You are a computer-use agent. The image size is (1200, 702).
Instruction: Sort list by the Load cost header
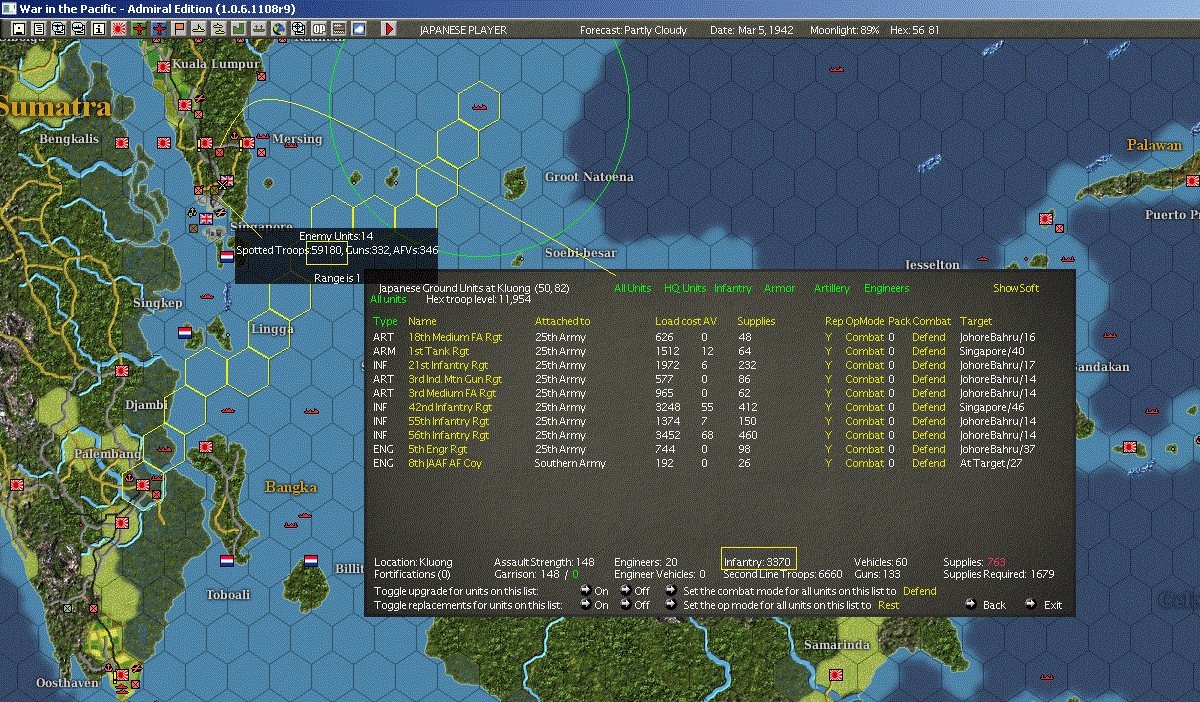click(677, 321)
